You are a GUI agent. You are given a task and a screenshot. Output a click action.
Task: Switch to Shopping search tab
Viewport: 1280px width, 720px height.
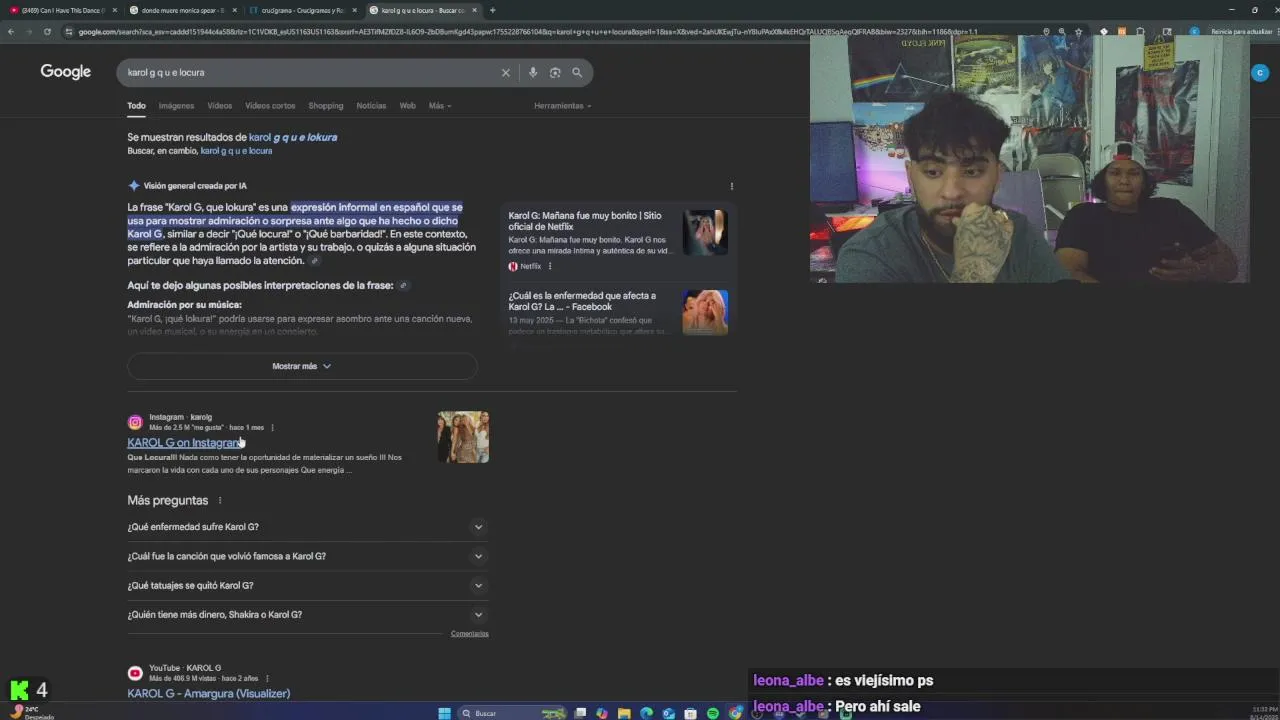click(325, 105)
